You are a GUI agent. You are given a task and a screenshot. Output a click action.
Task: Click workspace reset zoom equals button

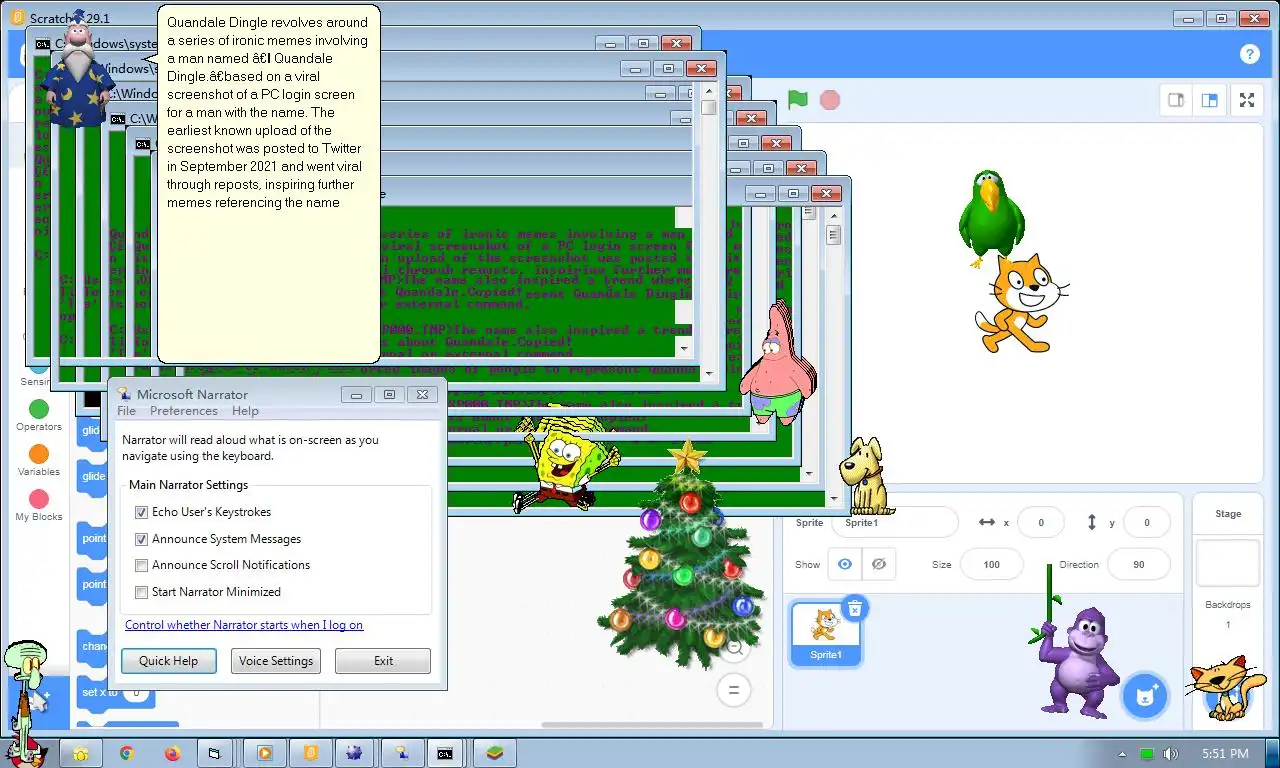[x=733, y=689]
